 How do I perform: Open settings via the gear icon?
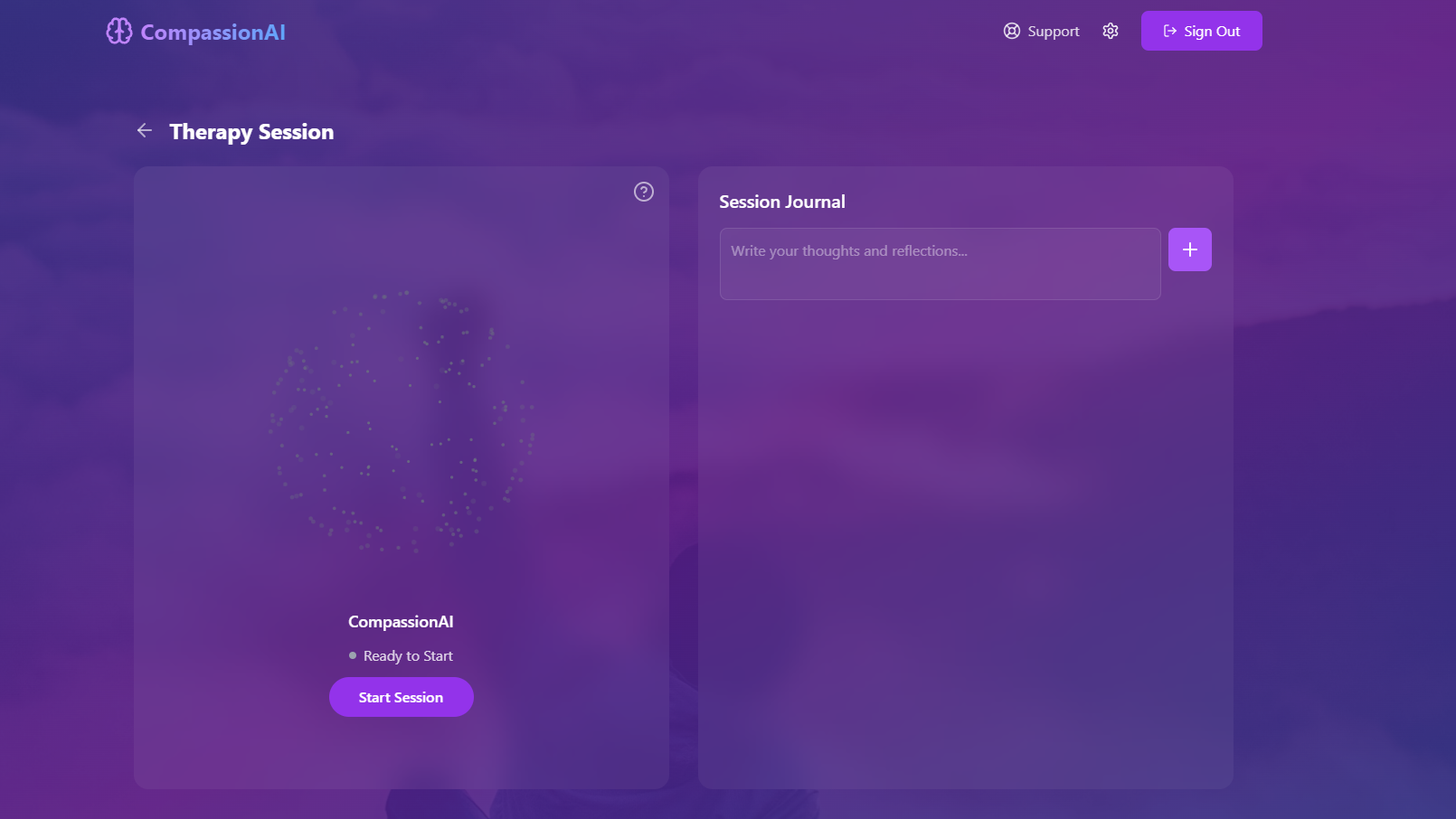point(1111,31)
